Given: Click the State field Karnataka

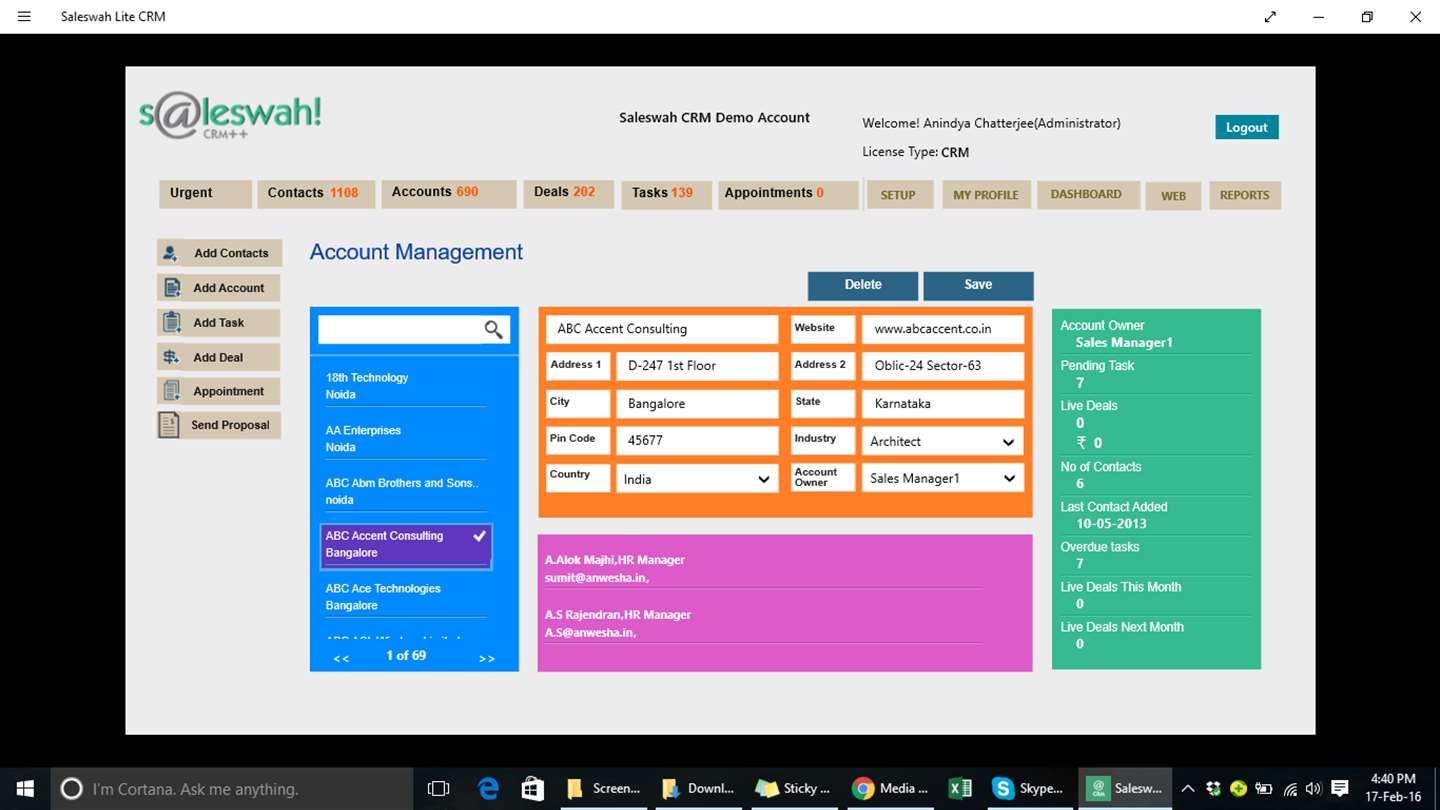Looking at the screenshot, I should (943, 404).
